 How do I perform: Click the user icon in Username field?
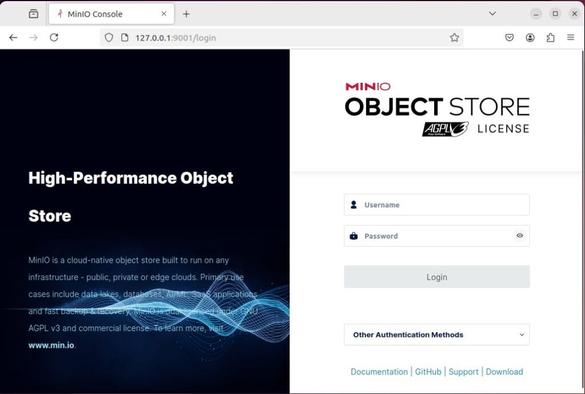coord(354,204)
